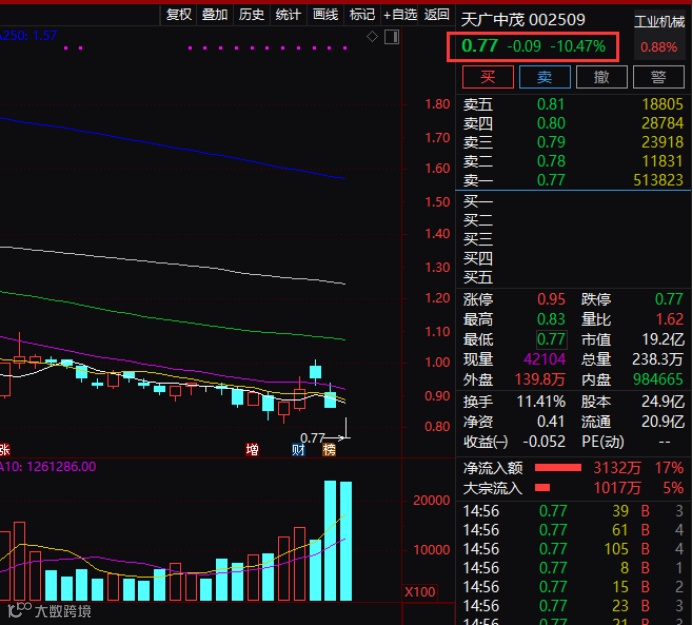This screenshot has width=693, height=625.
Task: Click the blue 卖 sell button
Action: tap(544, 77)
